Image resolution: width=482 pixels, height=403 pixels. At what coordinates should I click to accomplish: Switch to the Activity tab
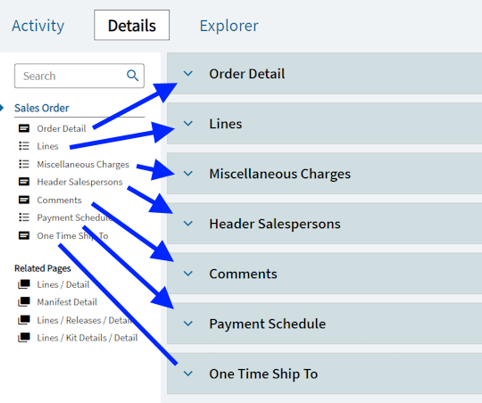tap(38, 26)
